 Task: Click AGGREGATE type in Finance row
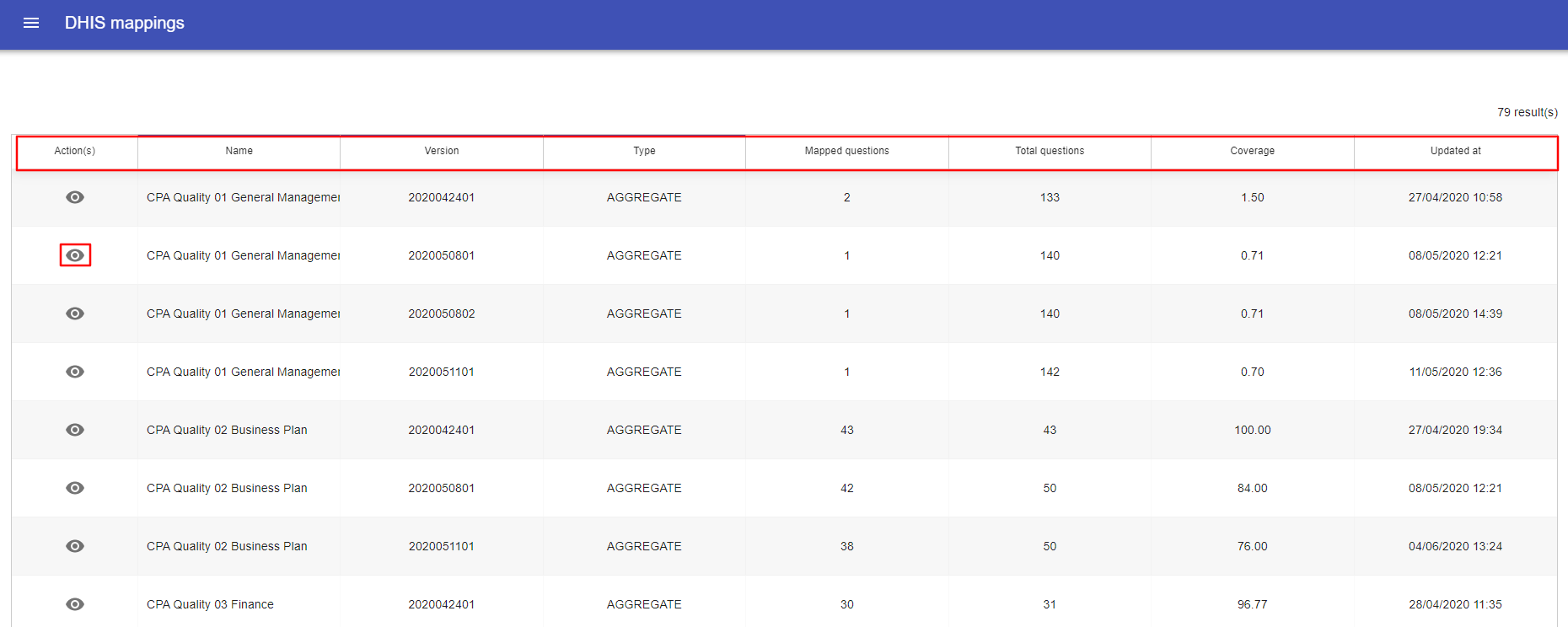644,604
